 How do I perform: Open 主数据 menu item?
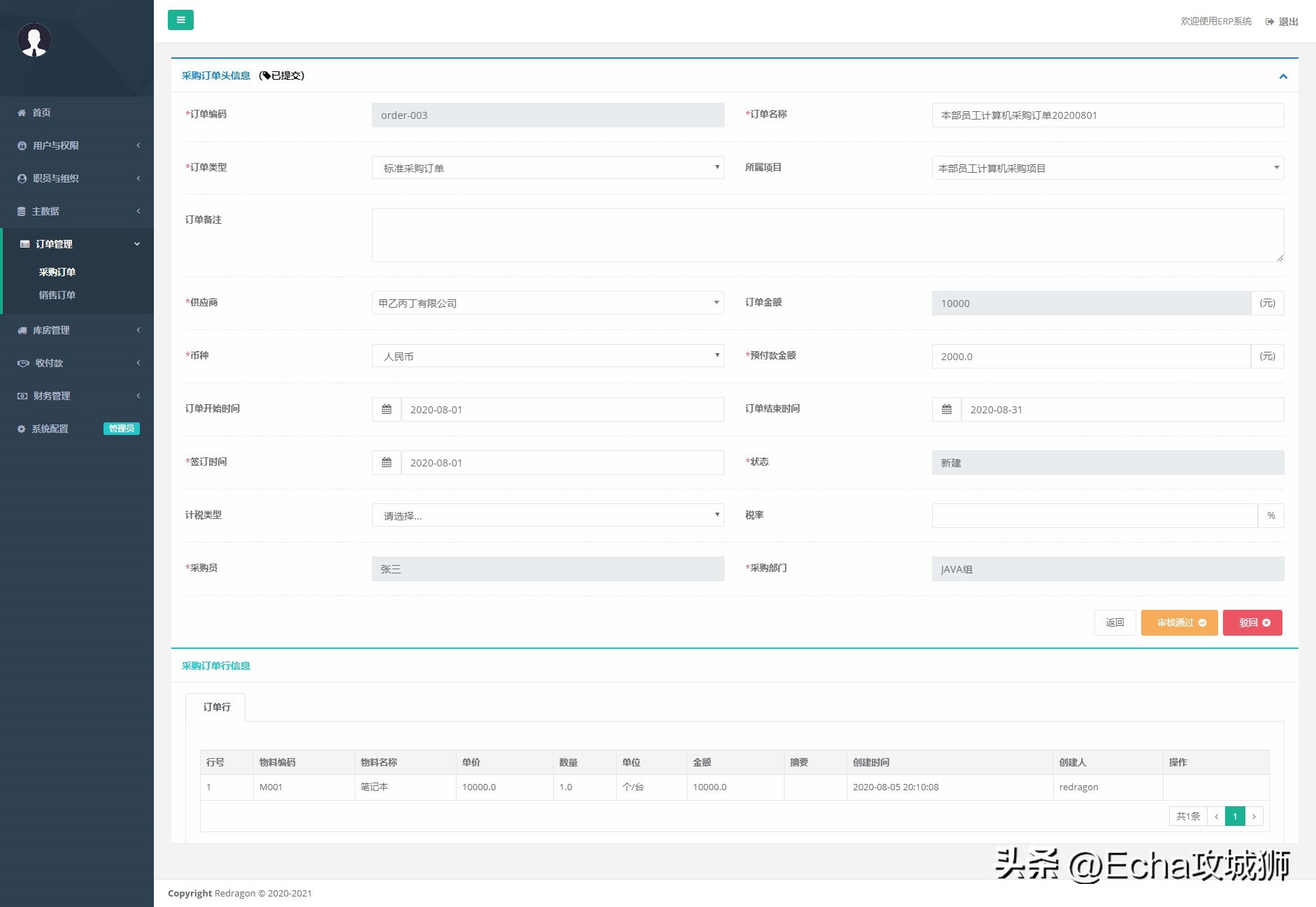(x=77, y=211)
